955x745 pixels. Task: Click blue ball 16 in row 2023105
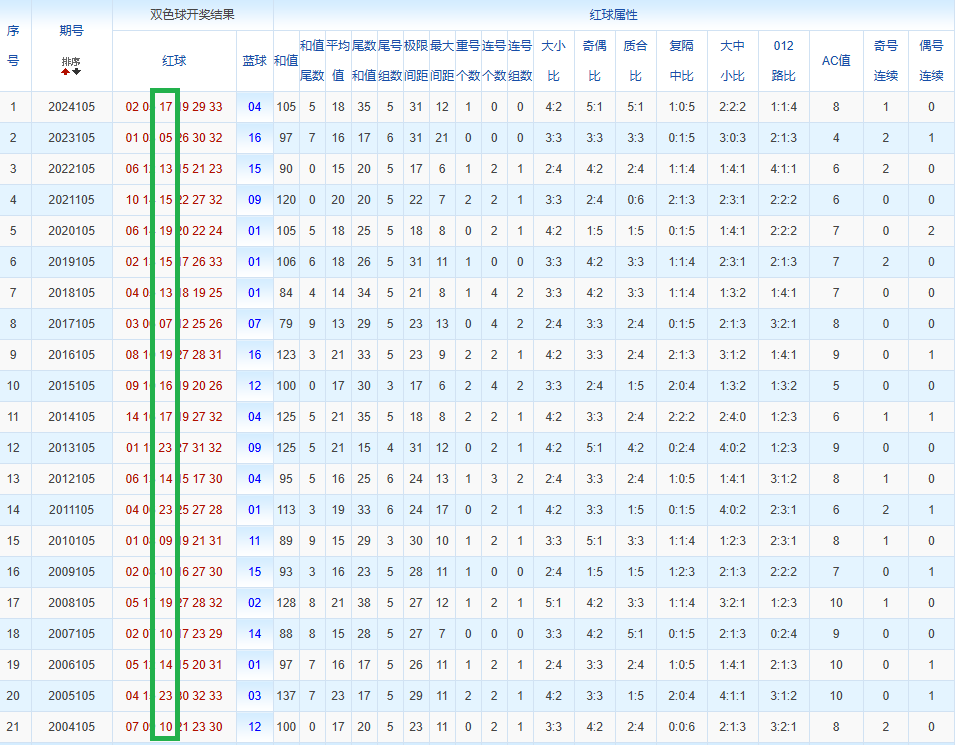click(255, 138)
